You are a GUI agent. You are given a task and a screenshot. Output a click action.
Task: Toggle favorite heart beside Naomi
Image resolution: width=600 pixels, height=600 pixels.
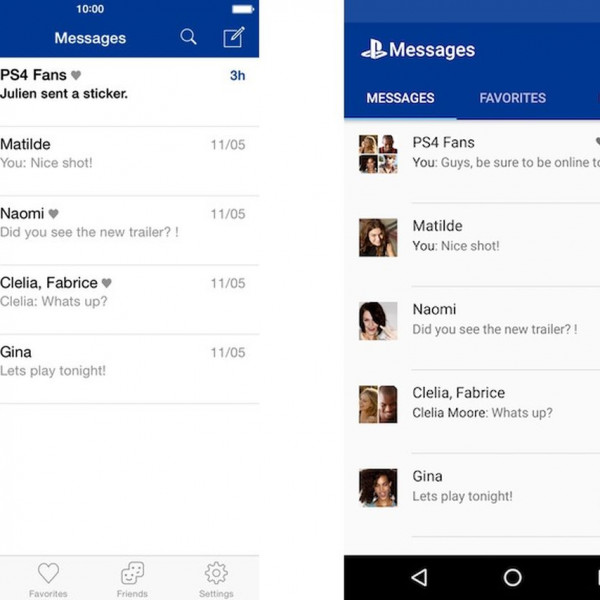tap(54, 214)
